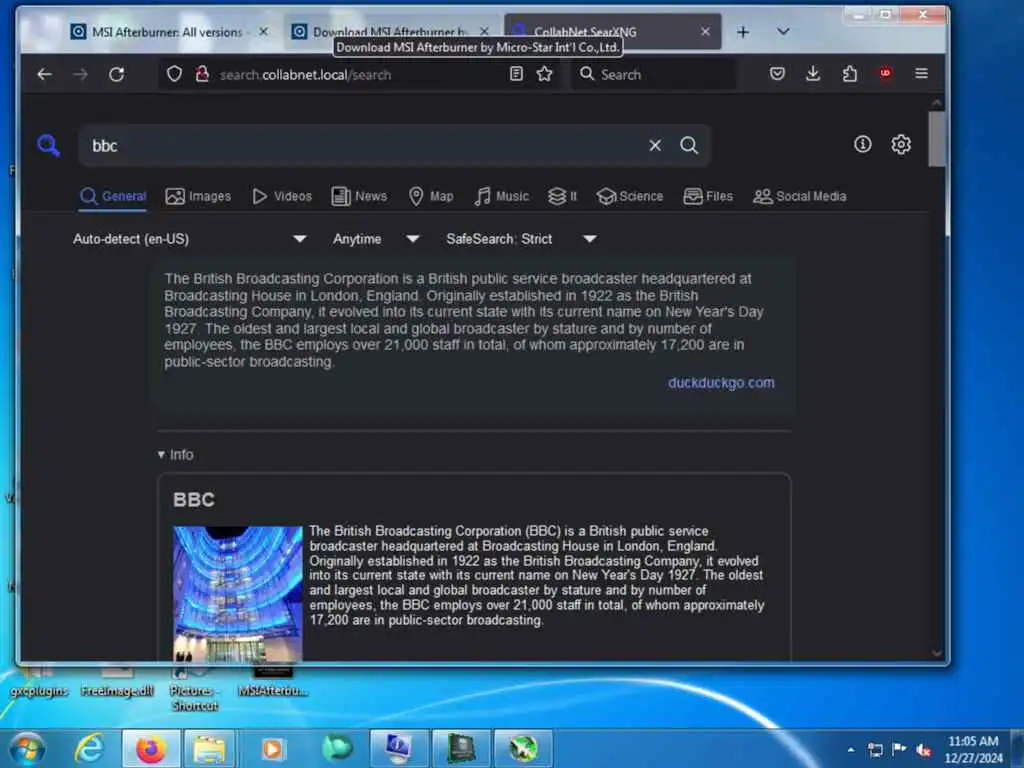Click the Action Center flag icon
The image size is (1024, 768).
click(899, 749)
